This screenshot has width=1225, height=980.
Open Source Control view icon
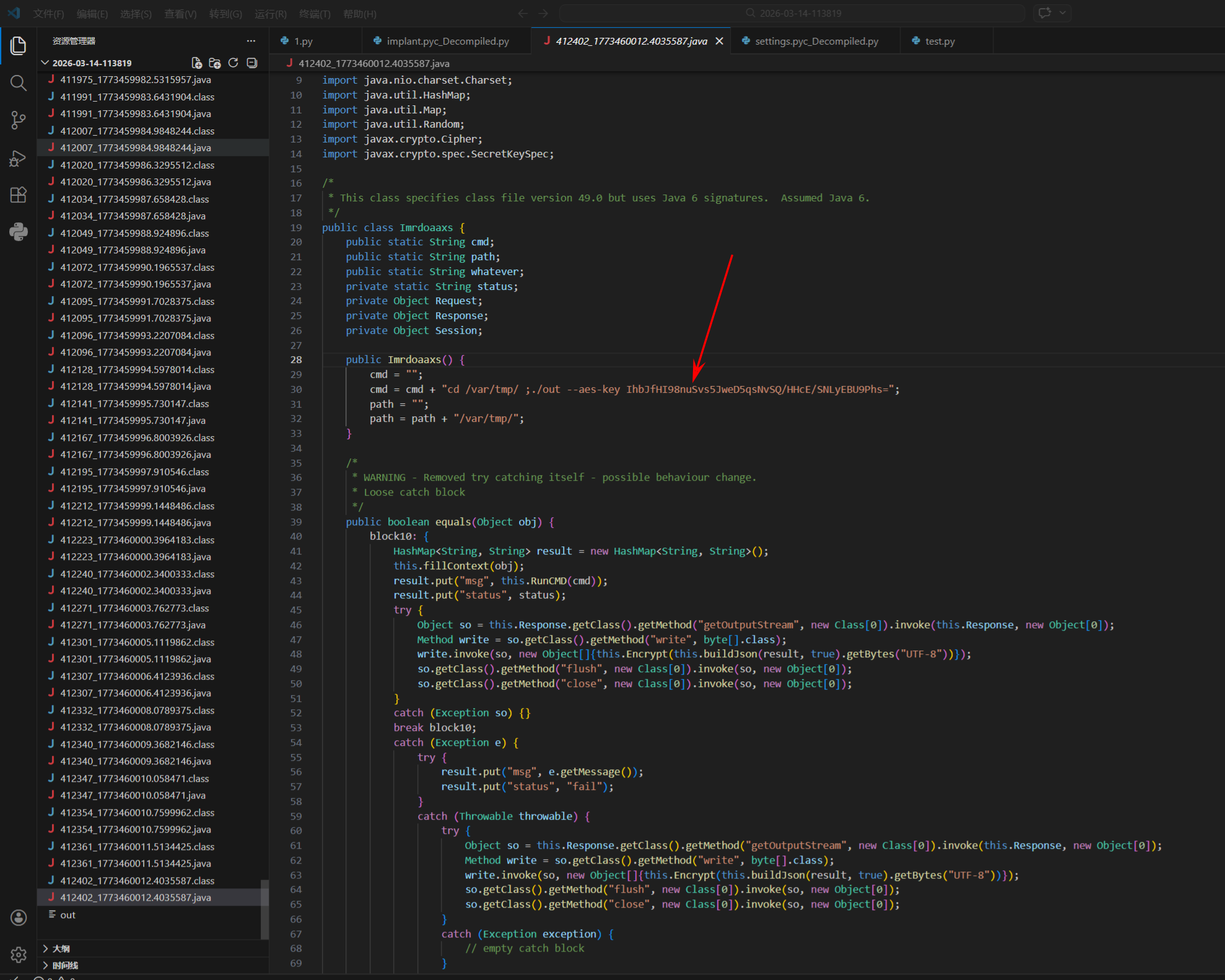click(19, 120)
